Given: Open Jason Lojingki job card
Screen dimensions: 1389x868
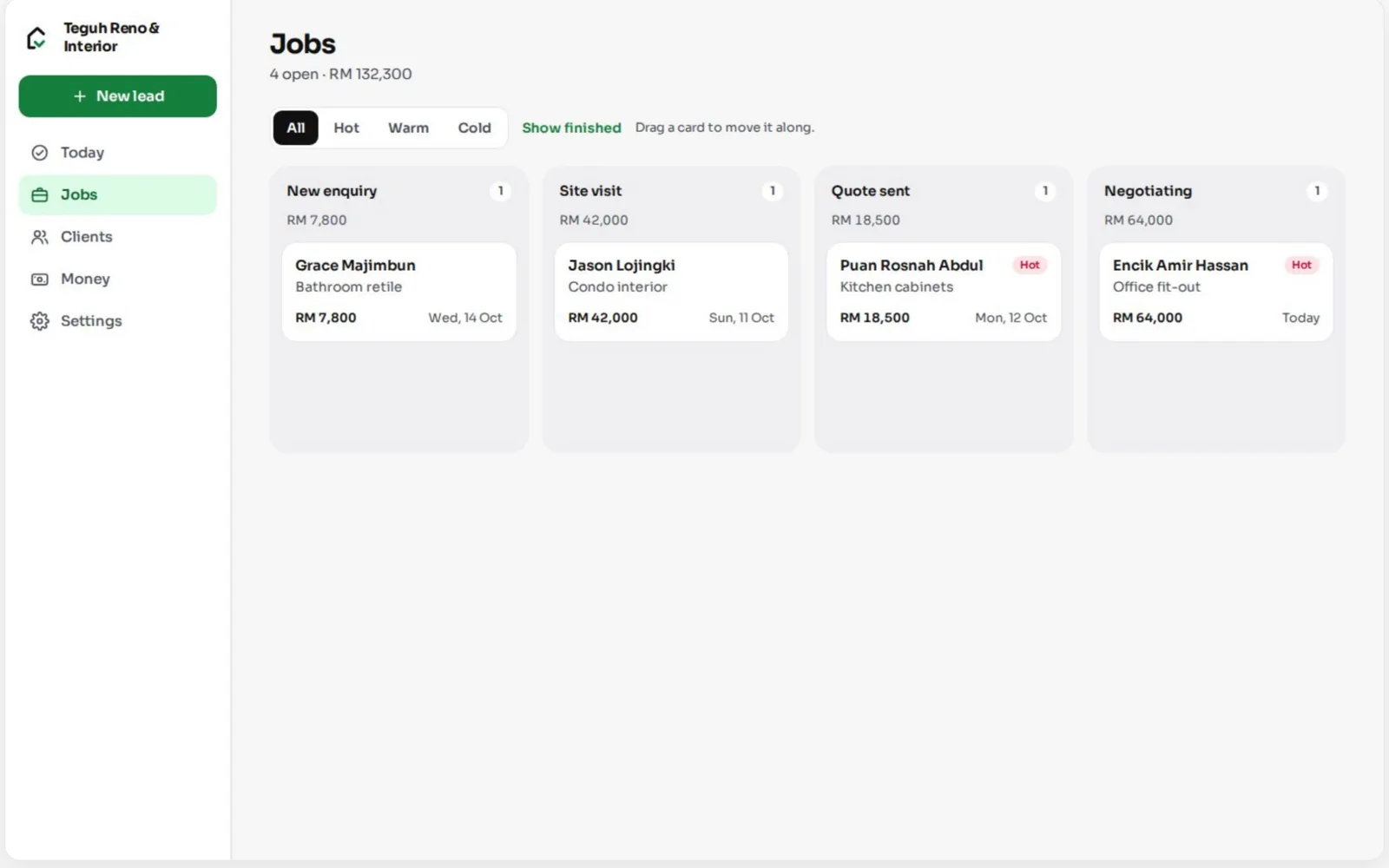Looking at the screenshot, I should 672,292.
